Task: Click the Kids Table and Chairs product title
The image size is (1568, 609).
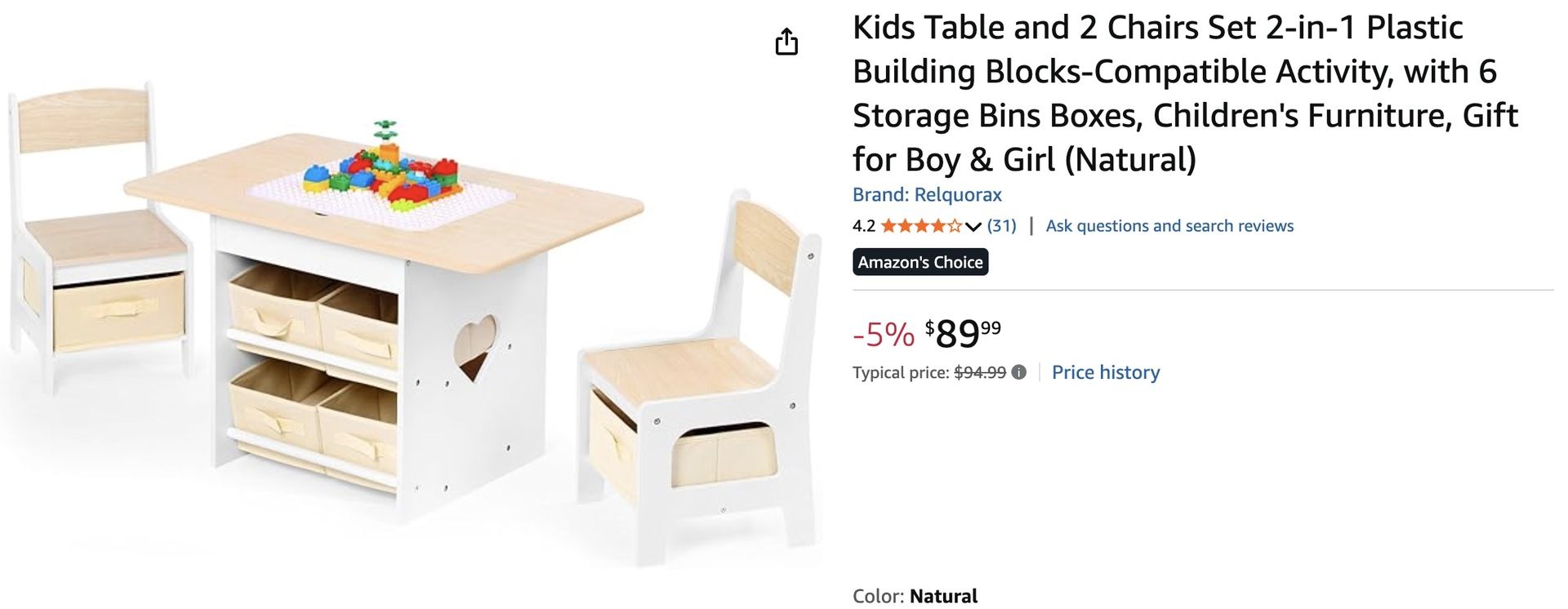Action: 1184,93
